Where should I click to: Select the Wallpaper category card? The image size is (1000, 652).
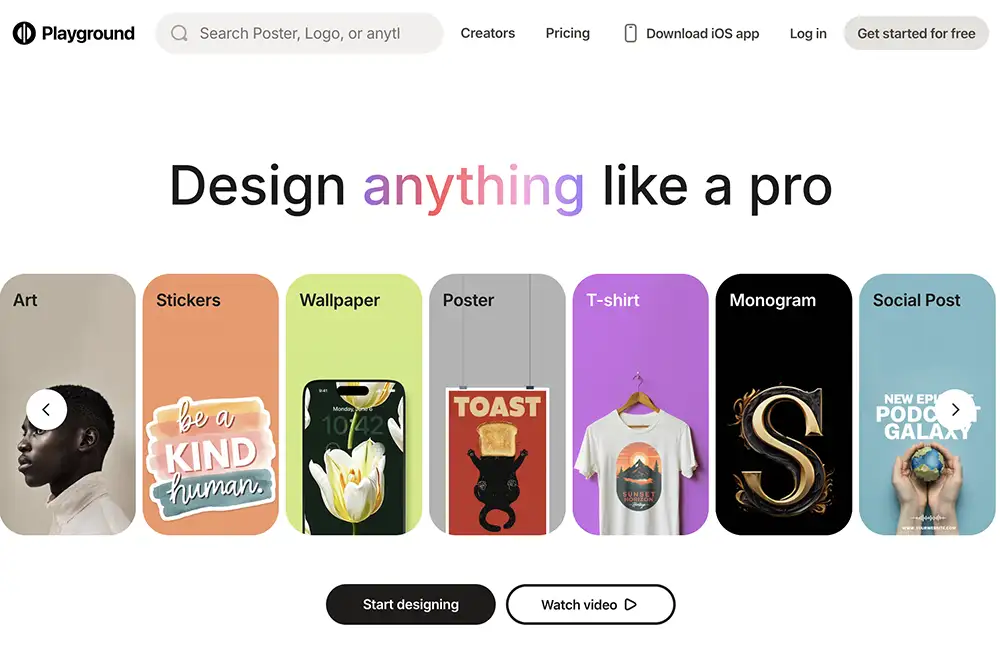354,404
